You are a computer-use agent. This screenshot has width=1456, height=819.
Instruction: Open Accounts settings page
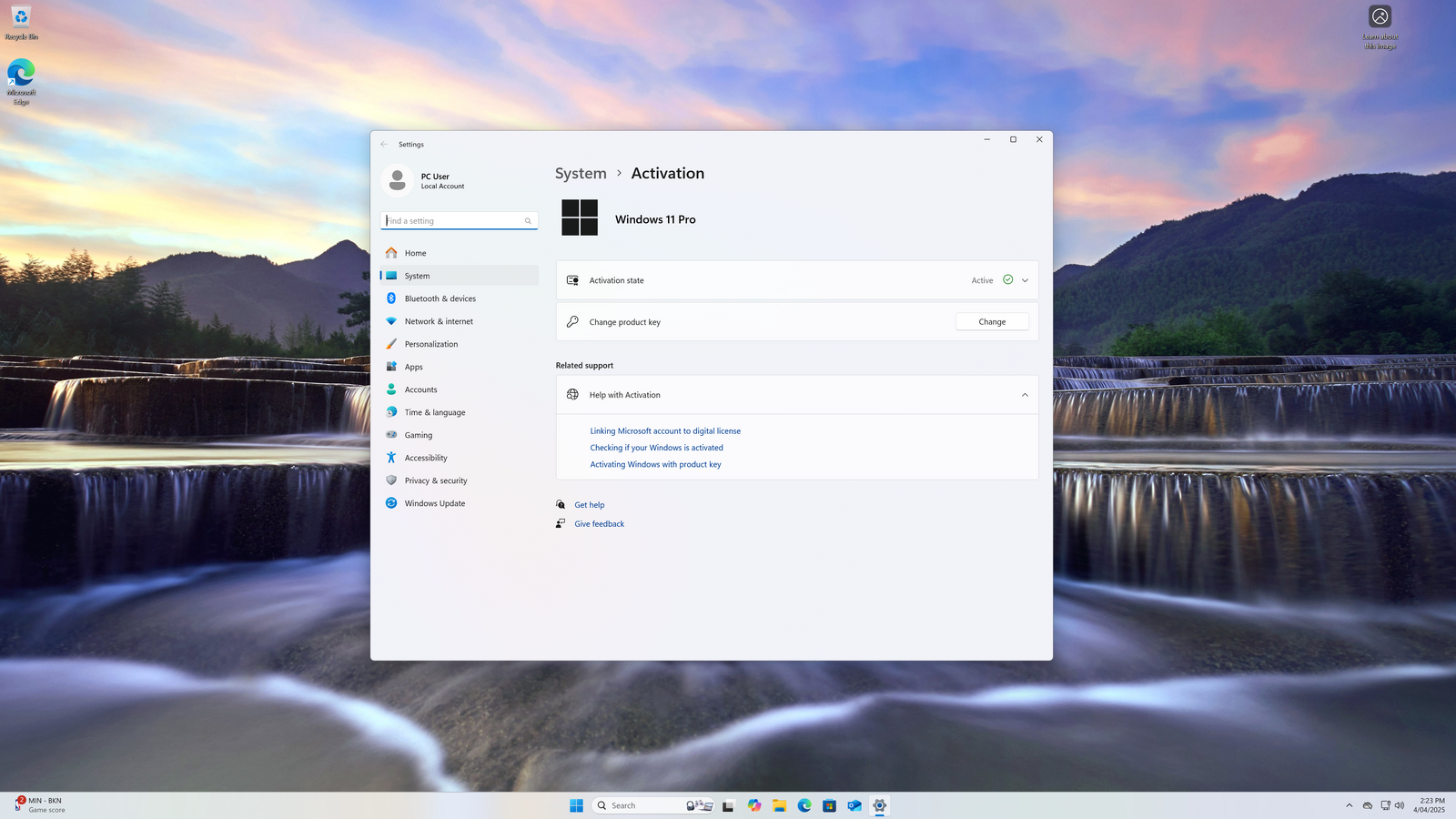pos(459,389)
